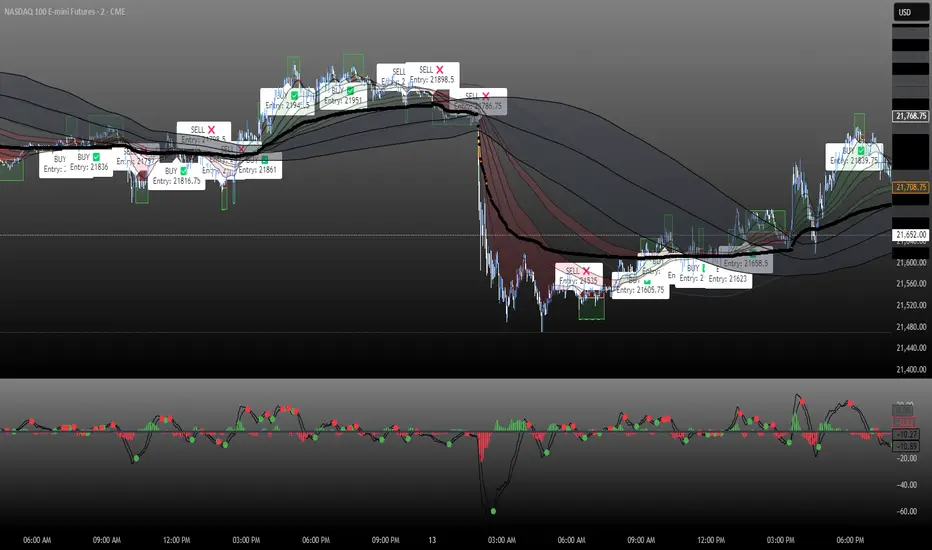Click the first 03:00 PM time label

point(246,540)
